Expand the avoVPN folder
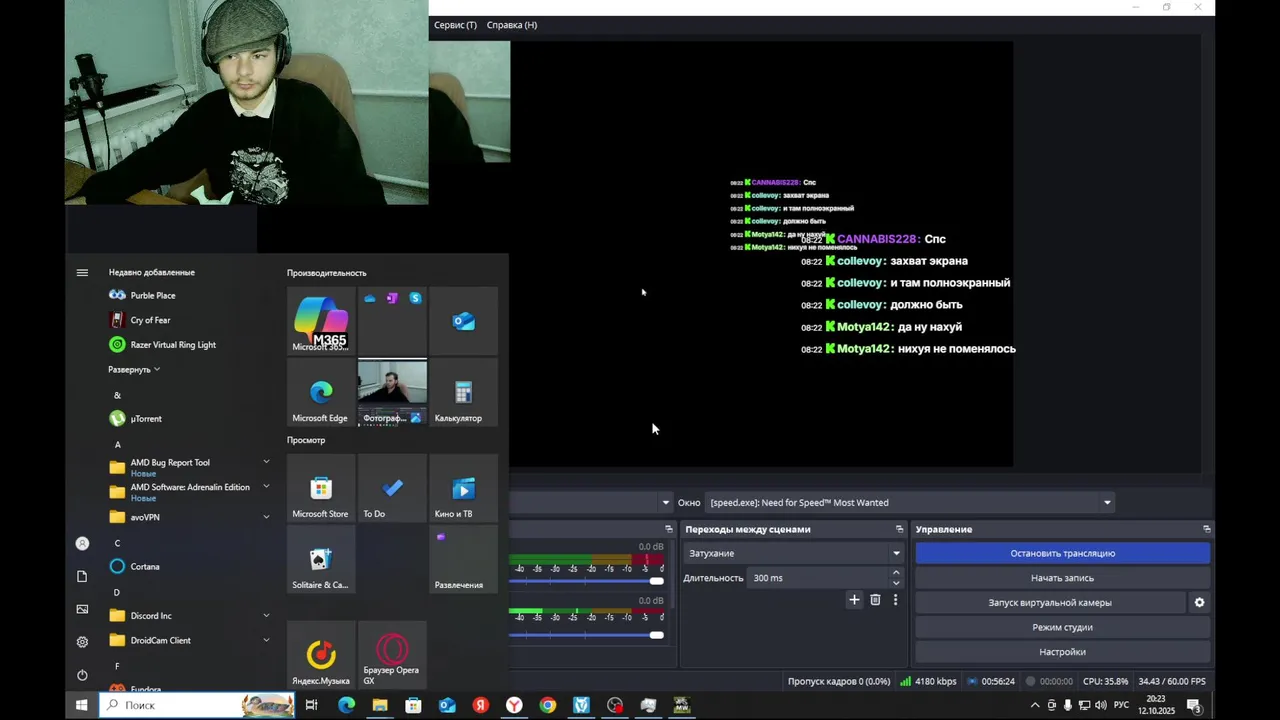 [x=266, y=517]
